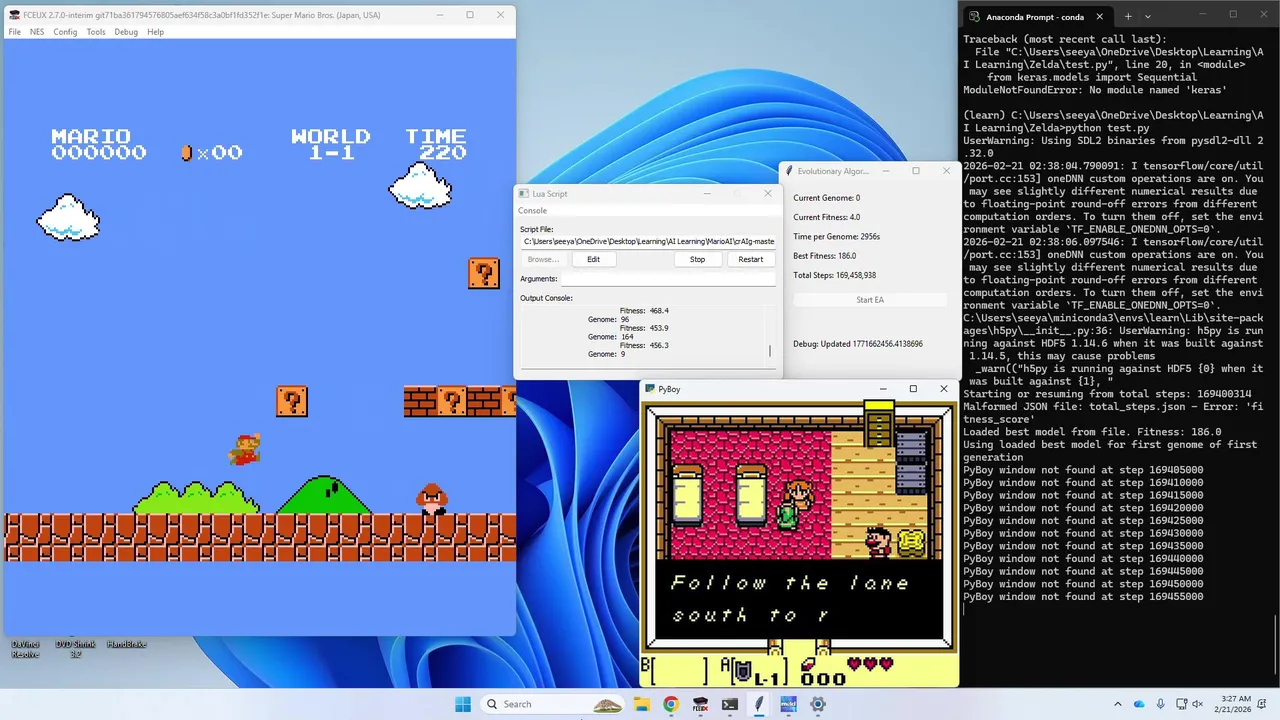The height and width of the screenshot is (720, 1280).
Task: Click 'Current Genome: 0' label
Action: [826, 198]
